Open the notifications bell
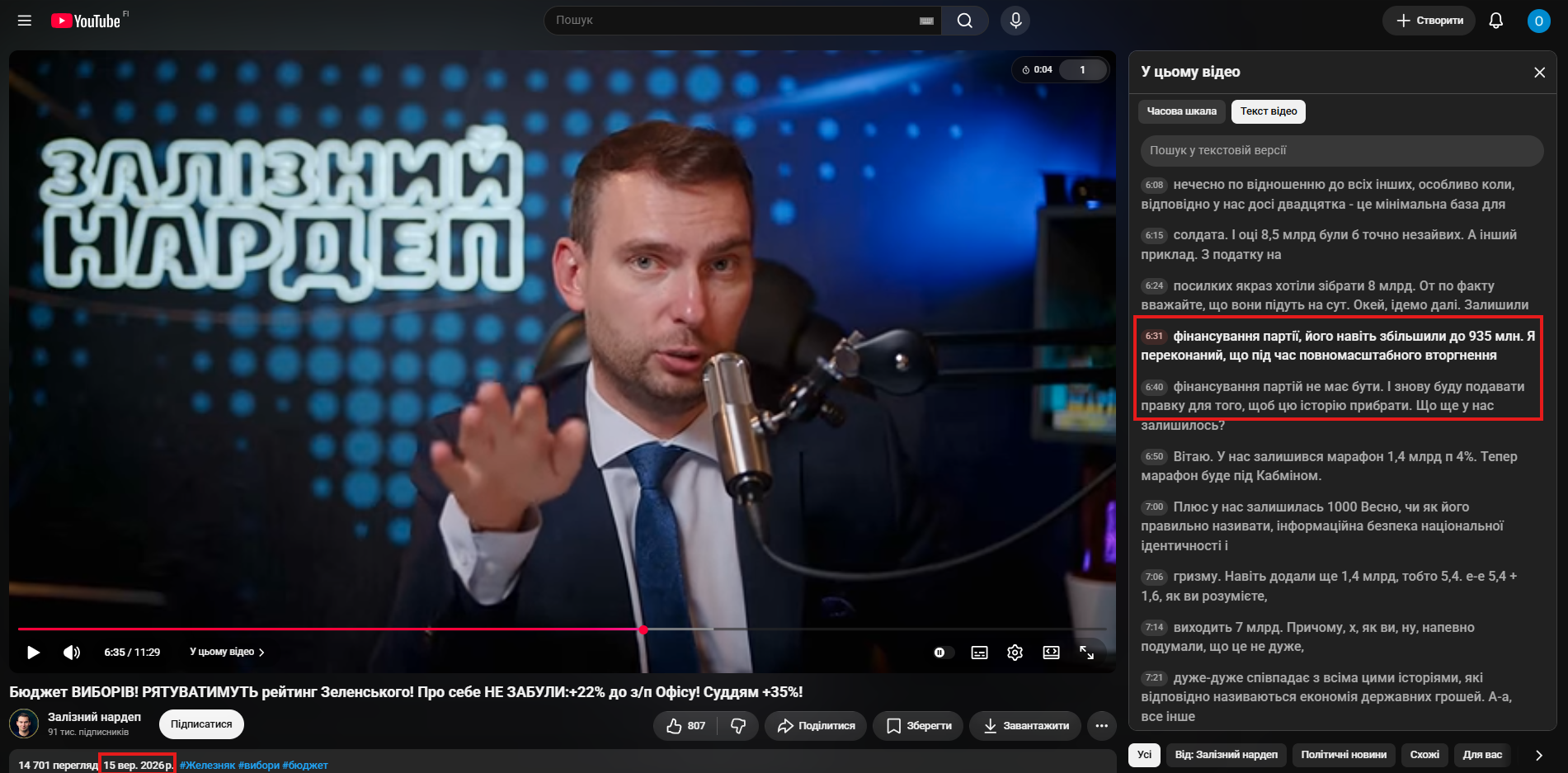Screen dimensions: 1568x773 (x=1495, y=21)
